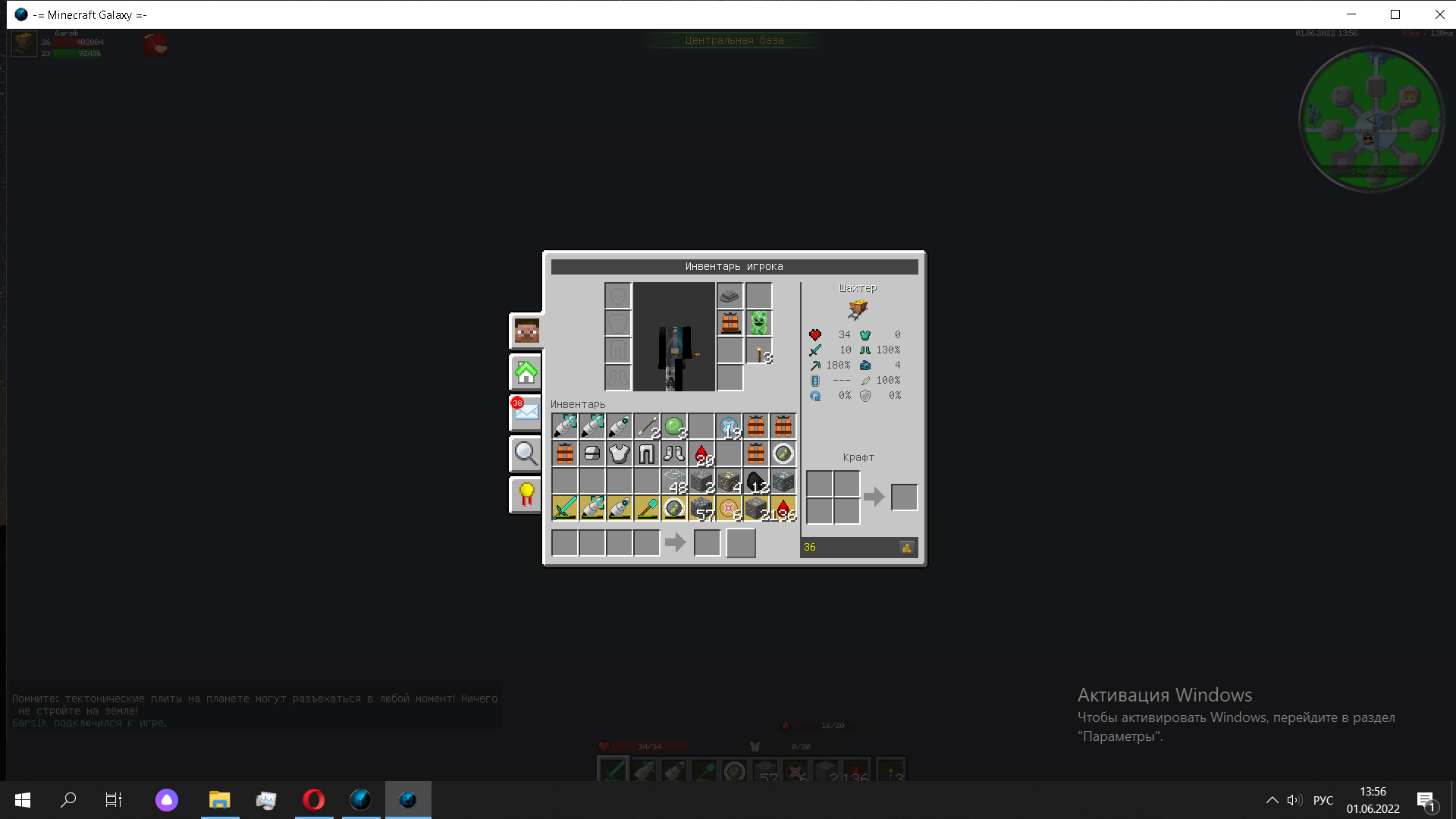
Task: Pick the iron chestplate in inventory
Action: [x=620, y=453]
